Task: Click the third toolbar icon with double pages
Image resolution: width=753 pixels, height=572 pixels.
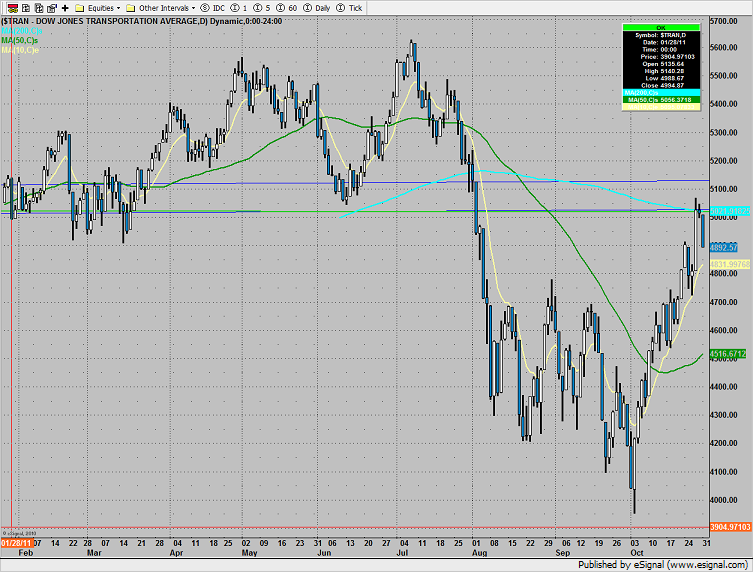Action: (x=39, y=8)
